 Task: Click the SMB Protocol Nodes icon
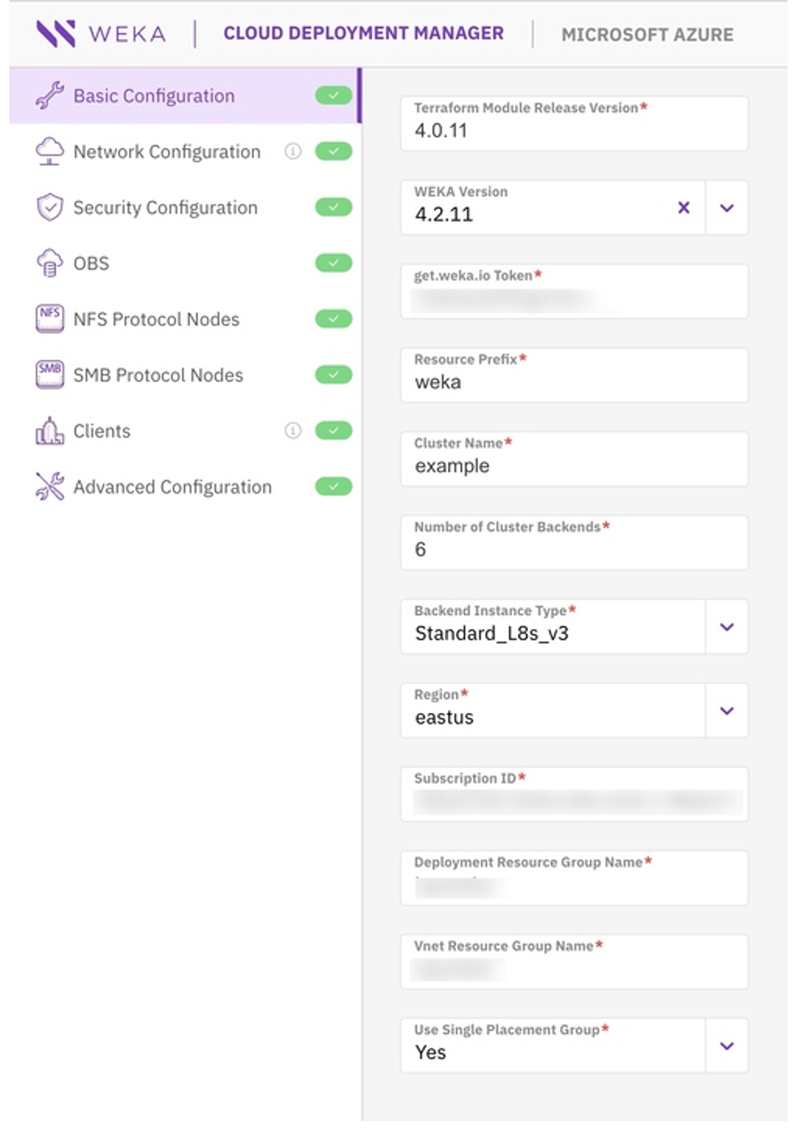pyautogui.click(x=48, y=375)
